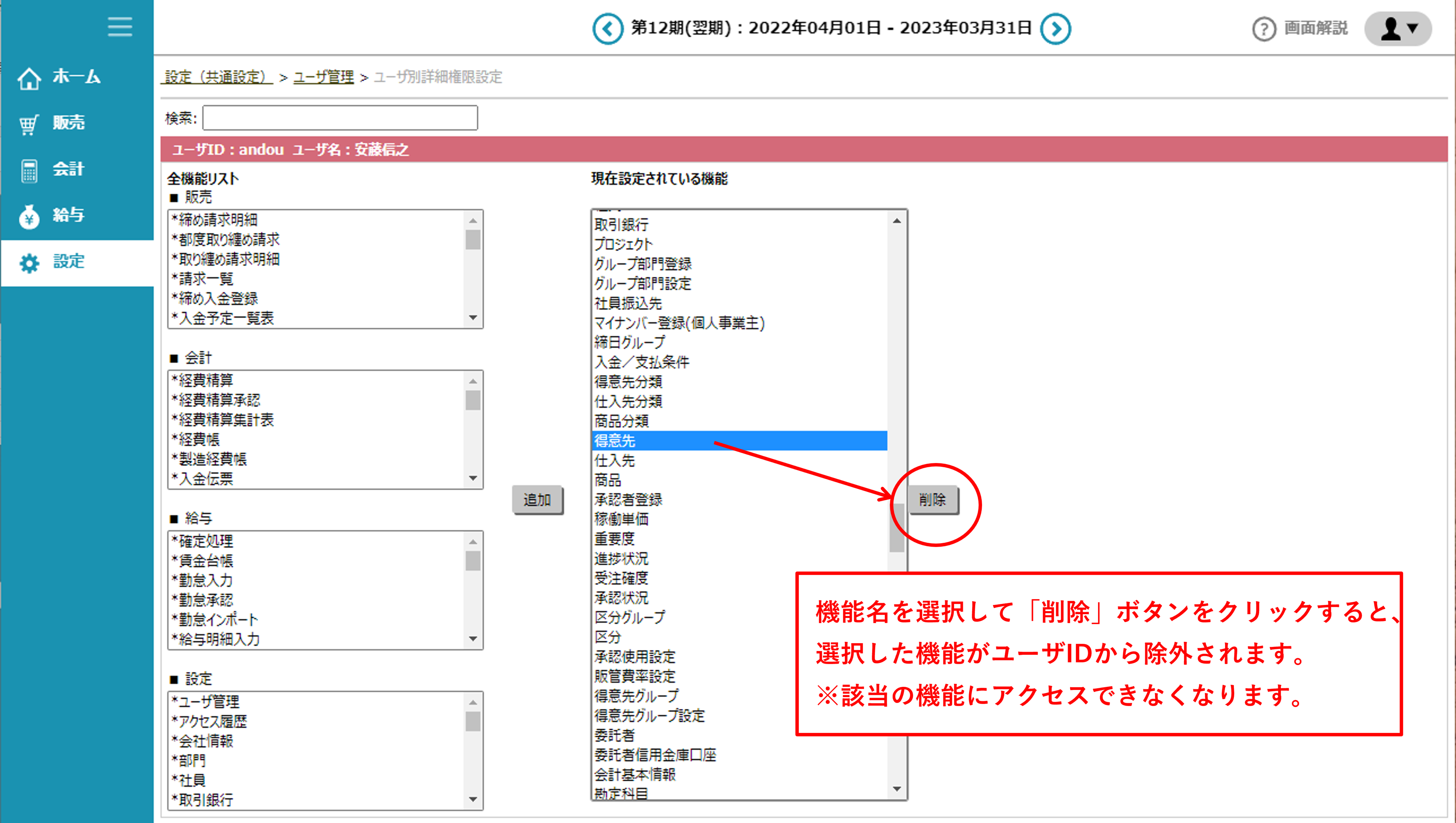Select *賃金台帳 item

tap(316, 561)
